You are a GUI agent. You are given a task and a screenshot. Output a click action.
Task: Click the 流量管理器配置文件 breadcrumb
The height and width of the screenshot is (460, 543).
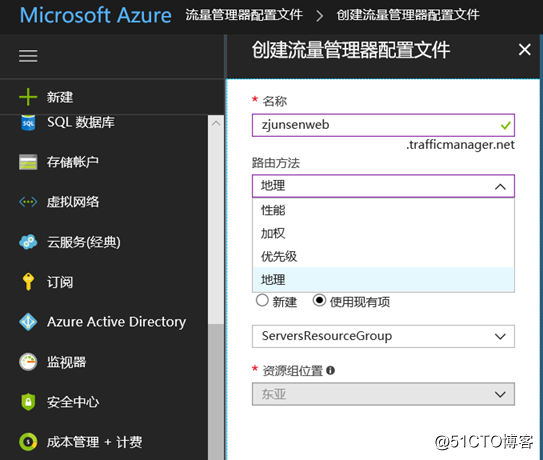click(x=244, y=15)
